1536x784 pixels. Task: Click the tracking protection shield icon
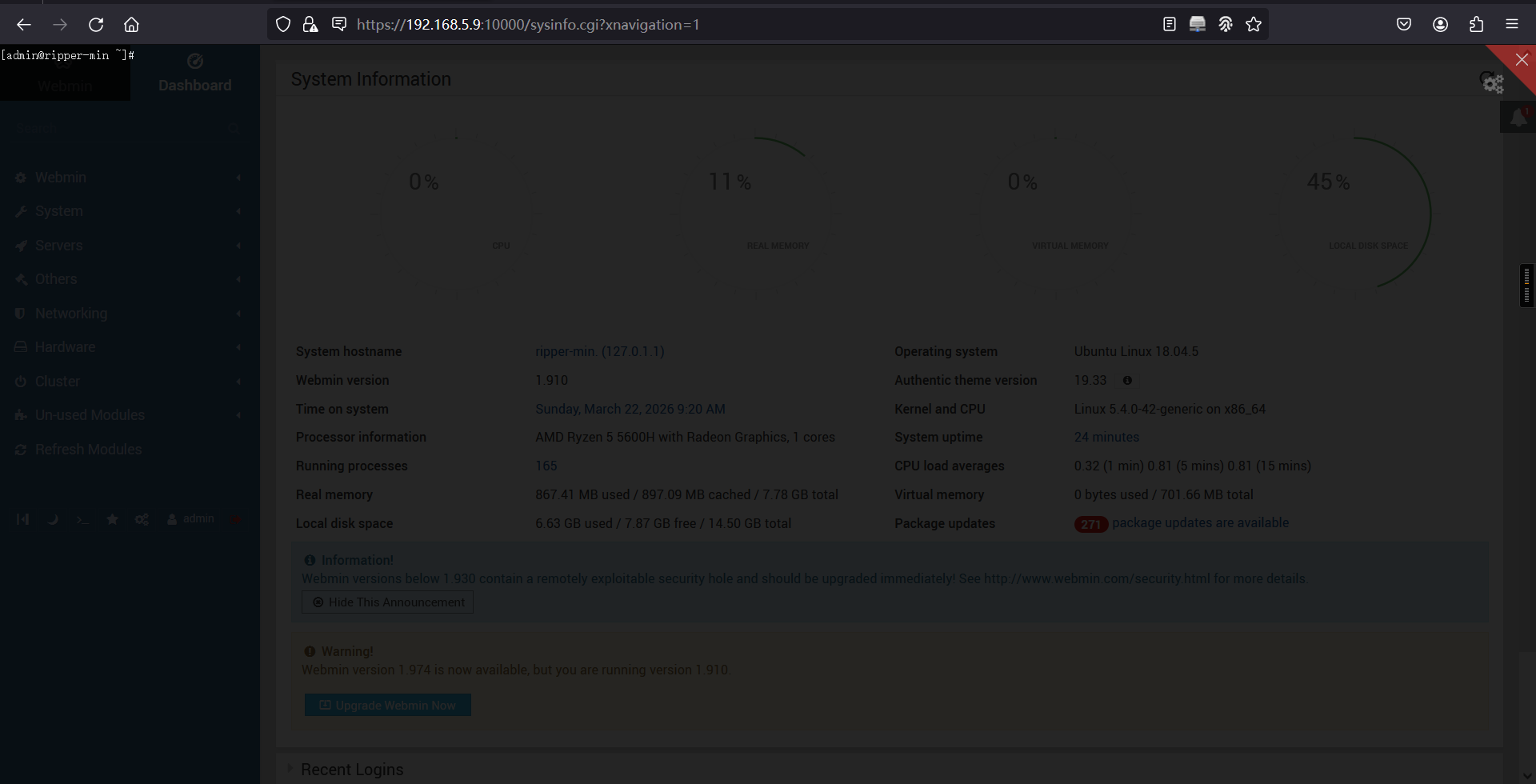click(x=283, y=25)
